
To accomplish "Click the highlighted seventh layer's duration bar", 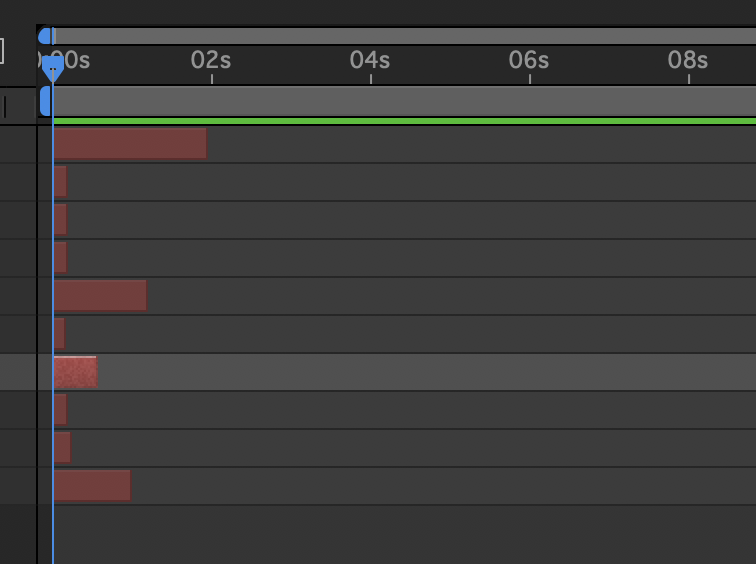I will coord(75,372).
